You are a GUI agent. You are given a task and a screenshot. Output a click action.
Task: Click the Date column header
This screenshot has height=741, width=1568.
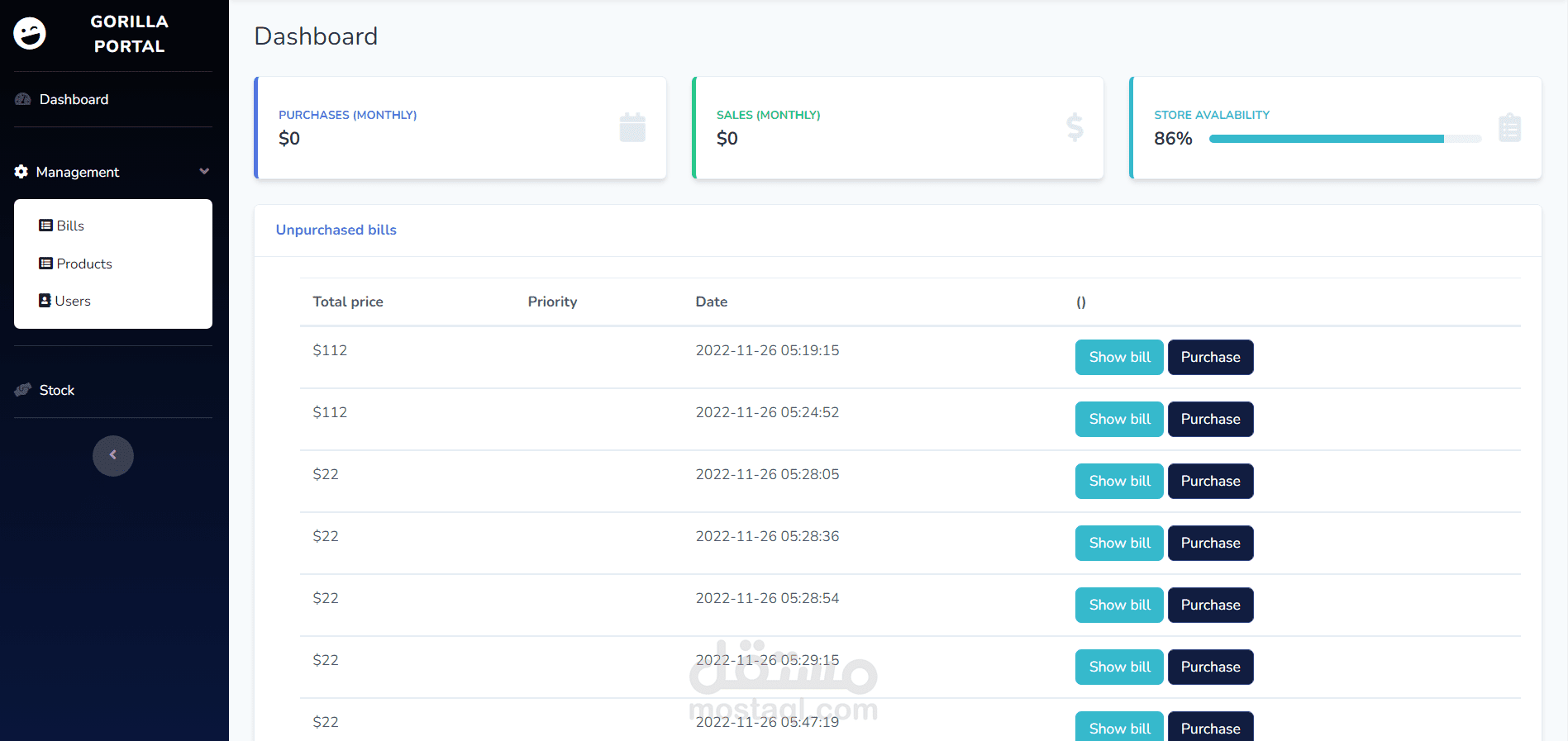tap(712, 302)
